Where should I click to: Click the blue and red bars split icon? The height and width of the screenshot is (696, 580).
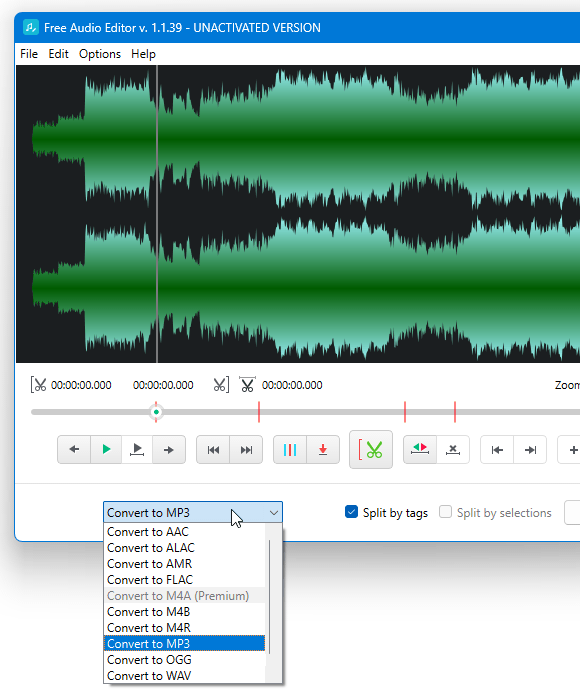[290, 450]
